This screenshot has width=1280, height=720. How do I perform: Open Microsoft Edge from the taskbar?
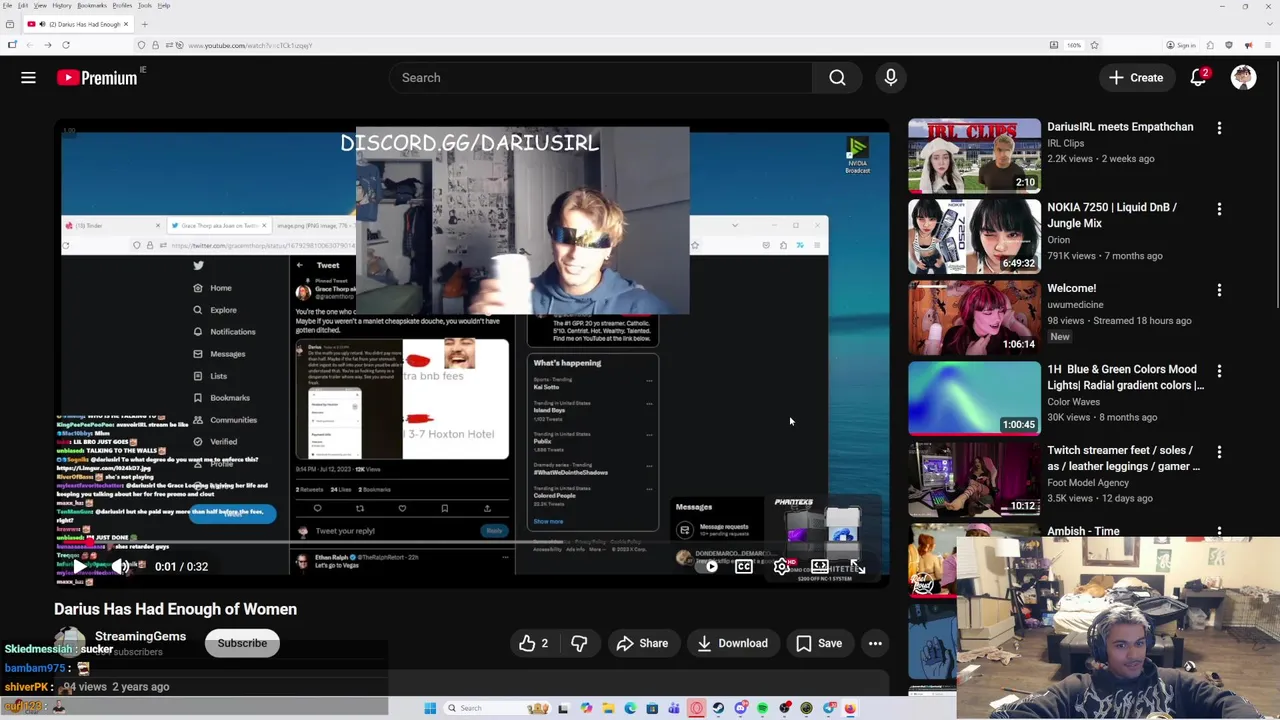pos(630,708)
